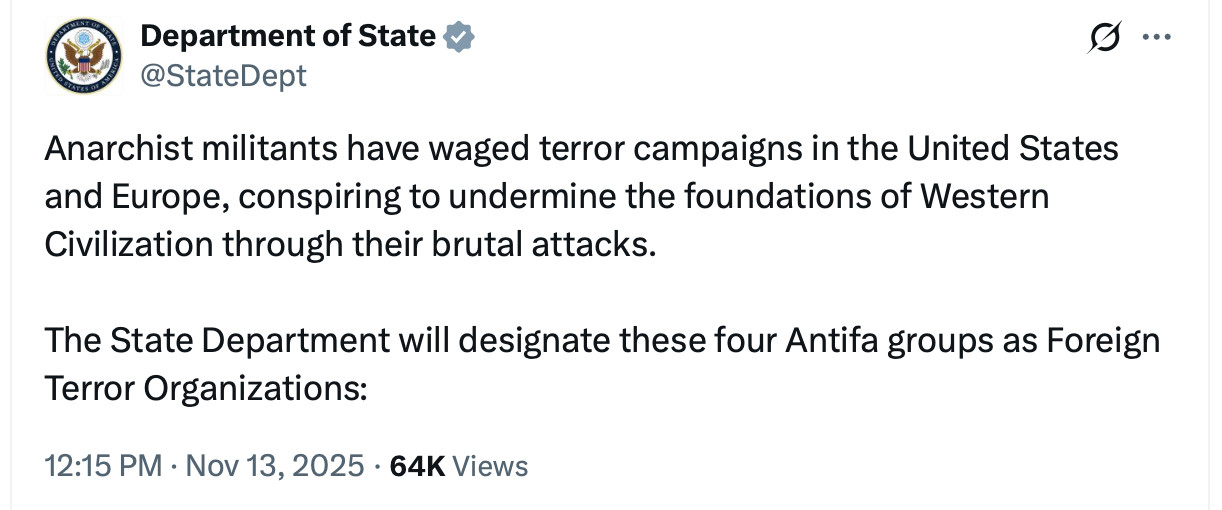Click the @StateDept handle
Image resolution: width=1222 pixels, height=510 pixels.
coord(223,75)
